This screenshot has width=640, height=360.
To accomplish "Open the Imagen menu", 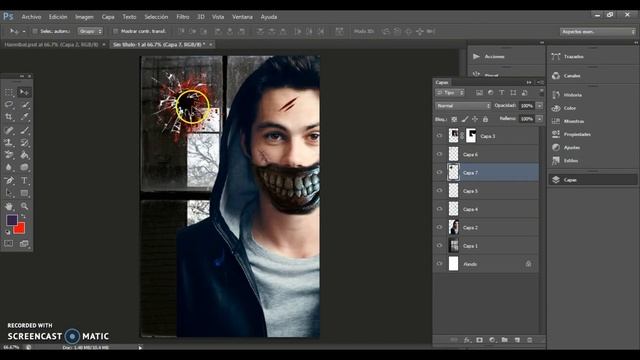I will point(84,17).
